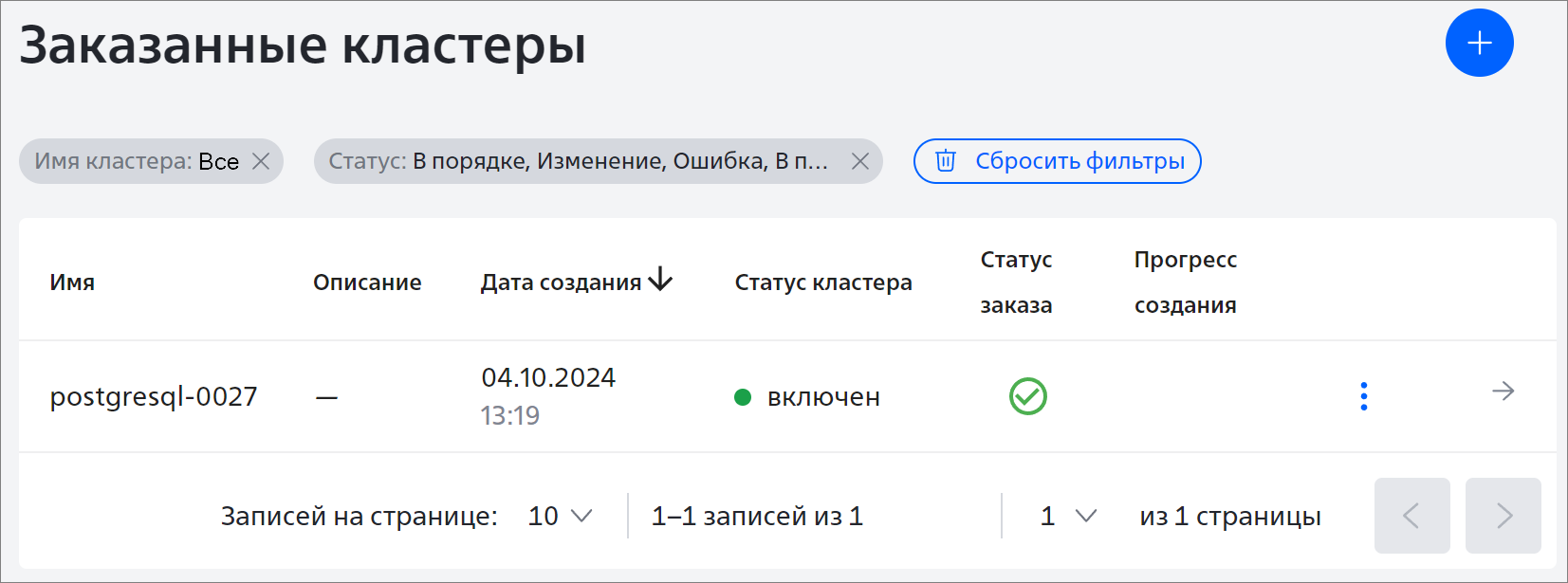Open postgresql-0027 details with the arrow icon

pyautogui.click(x=1503, y=391)
